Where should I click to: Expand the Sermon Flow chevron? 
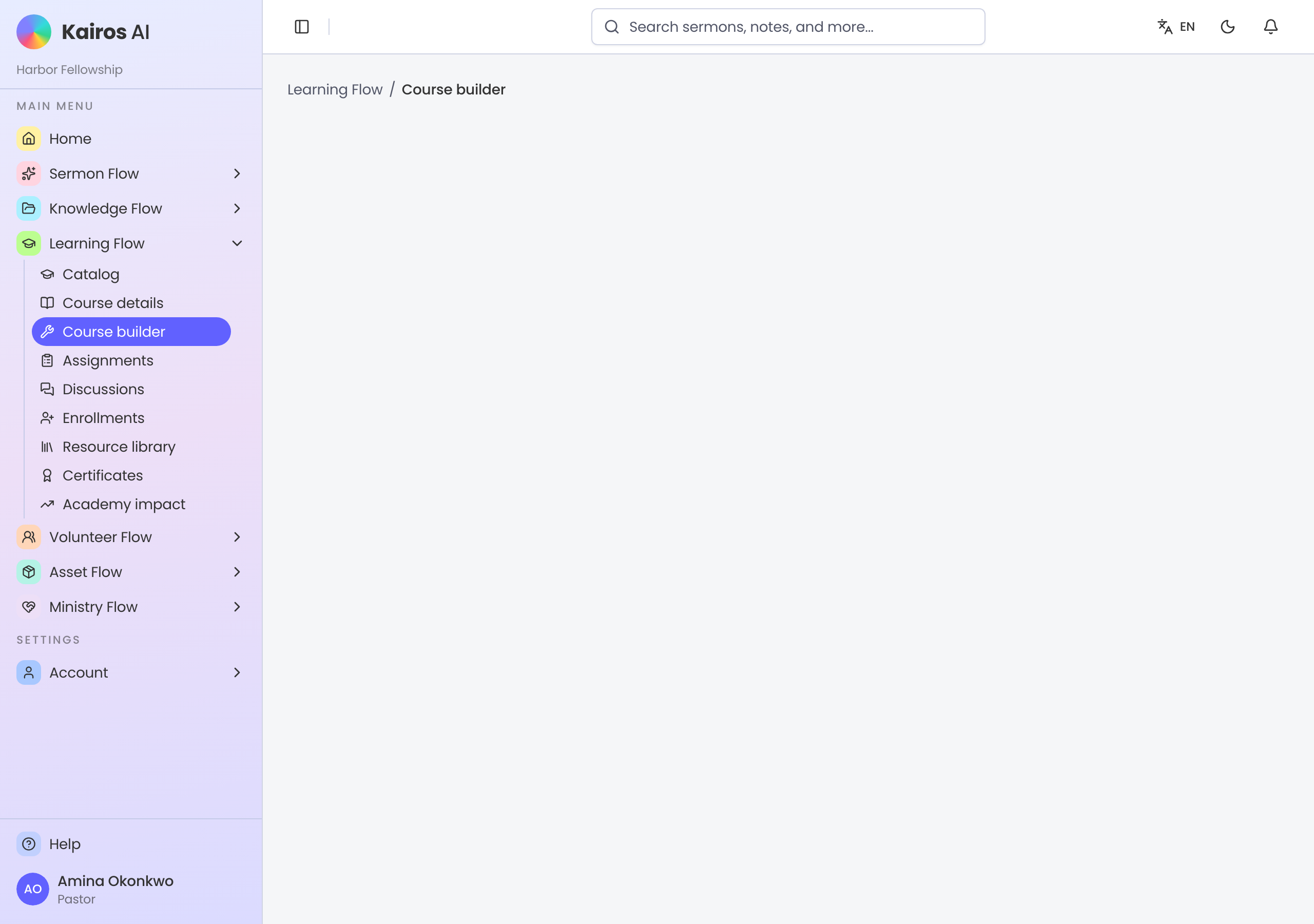(x=237, y=174)
